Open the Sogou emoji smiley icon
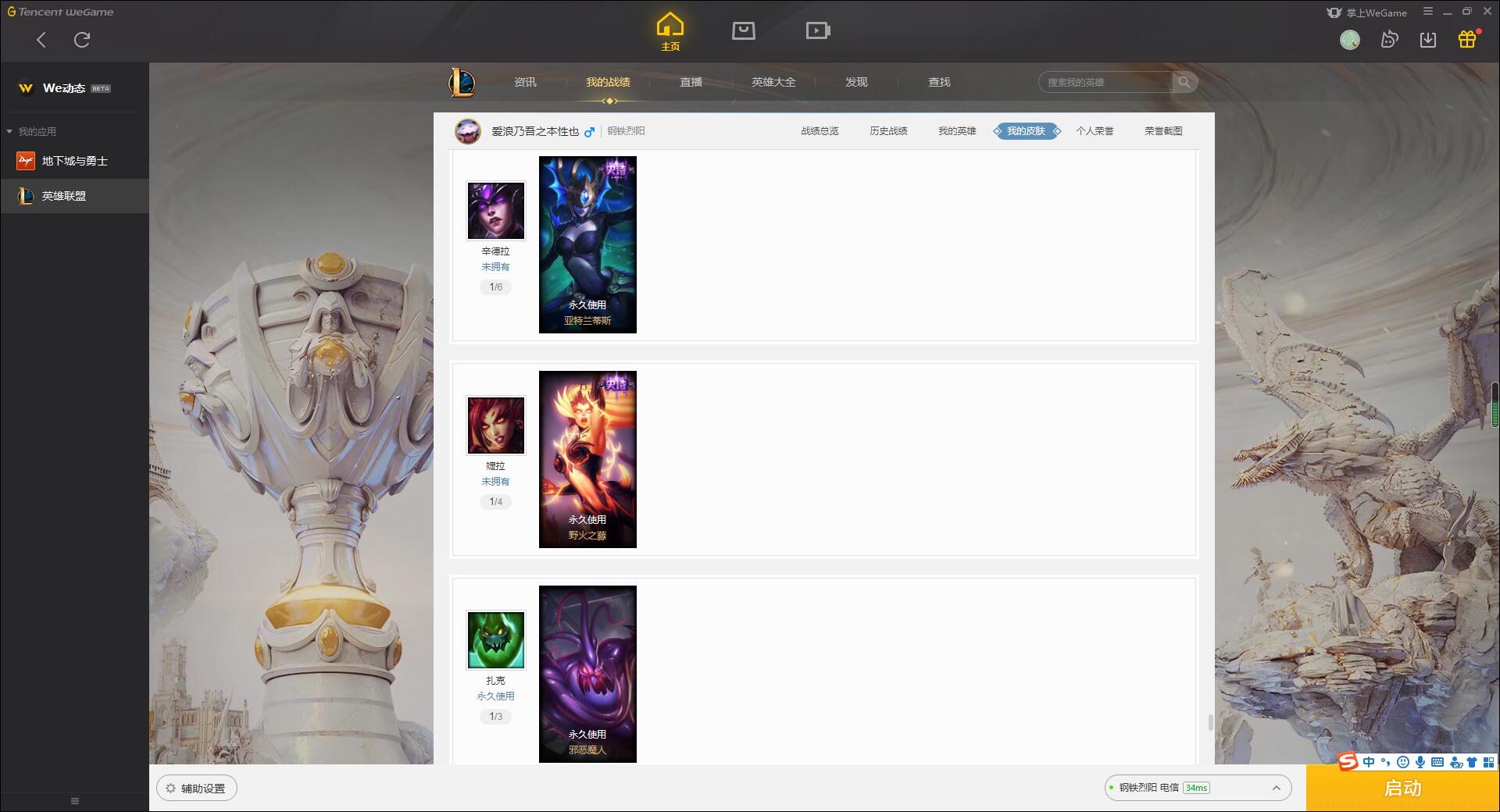Viewport: 1500px width, 812px height. [1403, 762]
